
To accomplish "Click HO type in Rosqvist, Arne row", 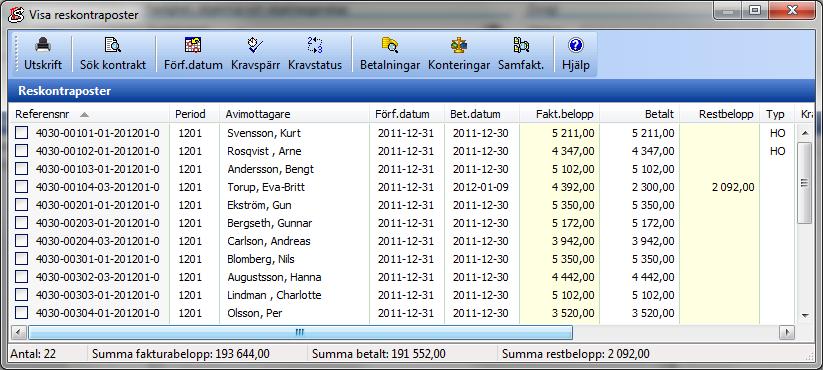I will coord(777,151).
